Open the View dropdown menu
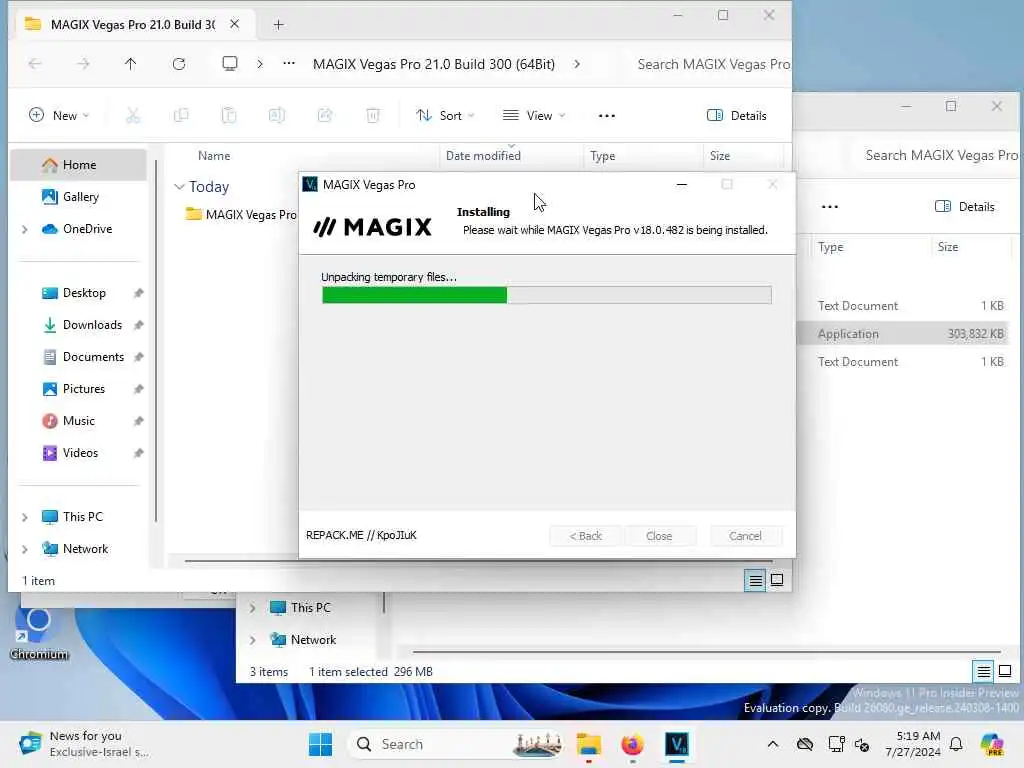The width and height of the screenshot is (1024, 768). [x=534, y=116]
